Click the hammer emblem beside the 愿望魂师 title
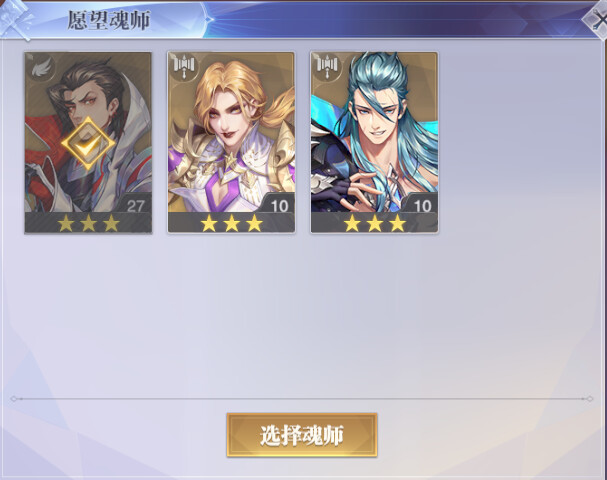The width and height of the screenshot is (607, 480). [x=15, y=20]
